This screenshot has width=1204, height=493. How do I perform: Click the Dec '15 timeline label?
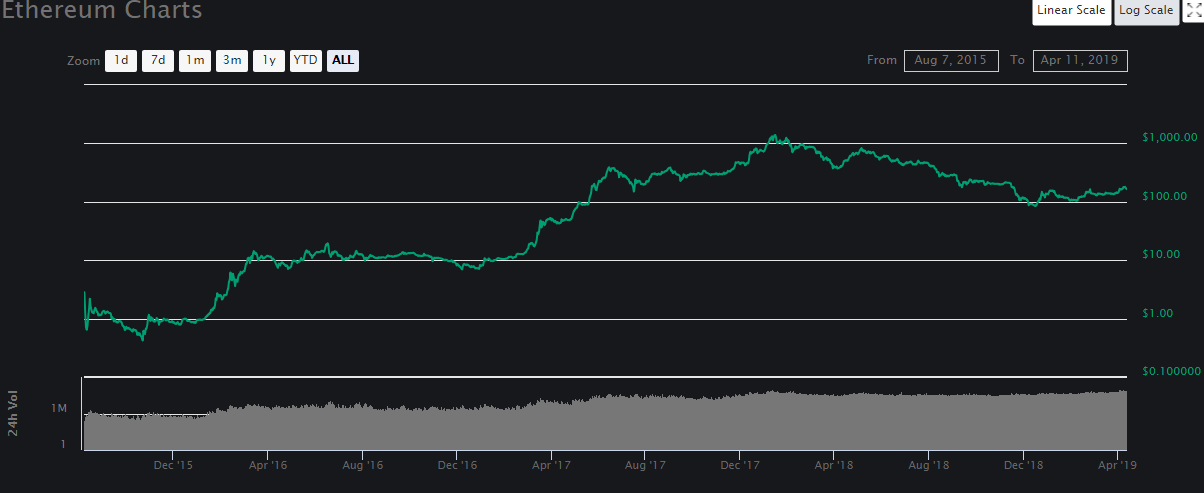pyautogui.click(x=175, y=464)
